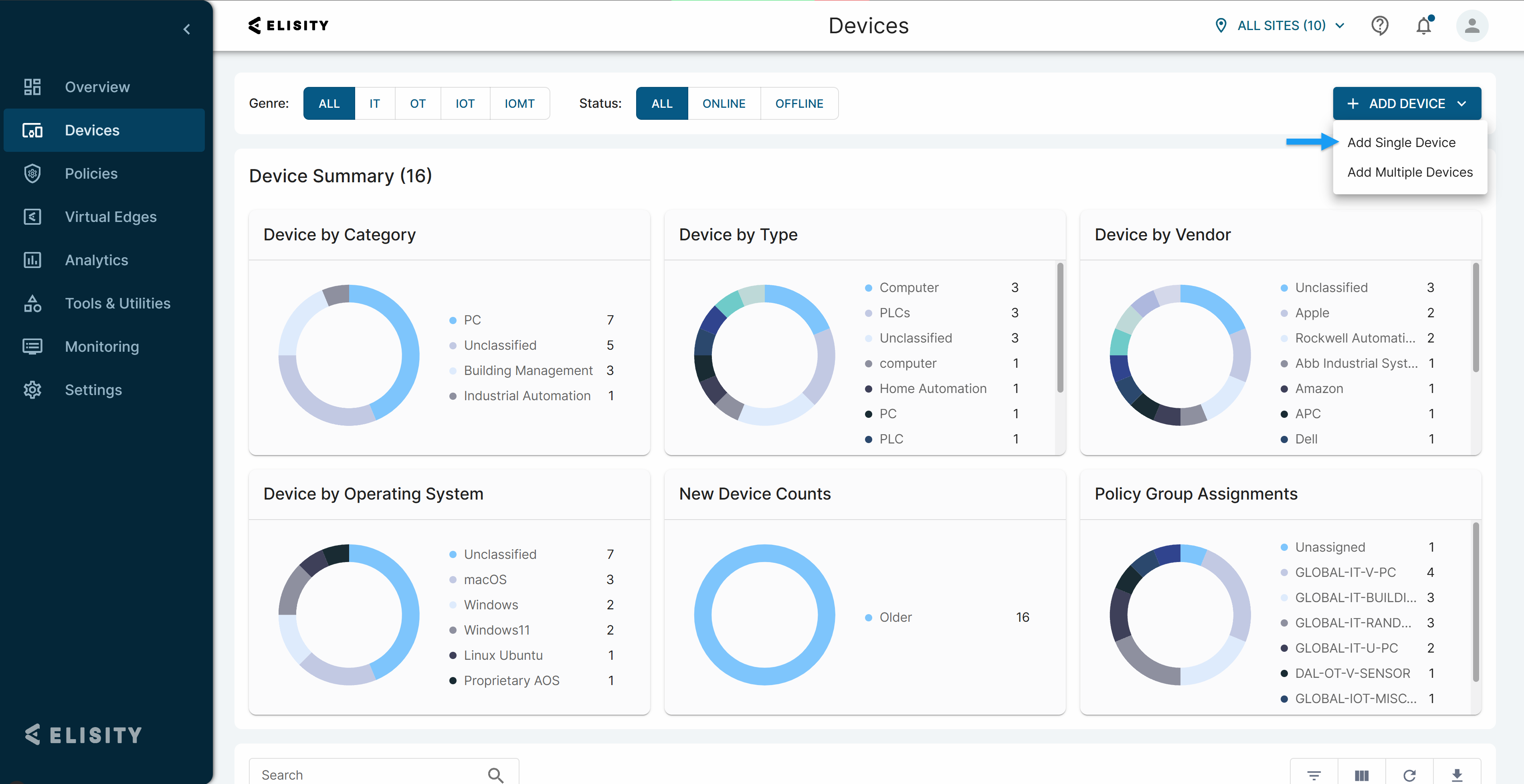Go to Virtual Edges in sidebar
The image size is (1524, 784).
pos(111,217)
